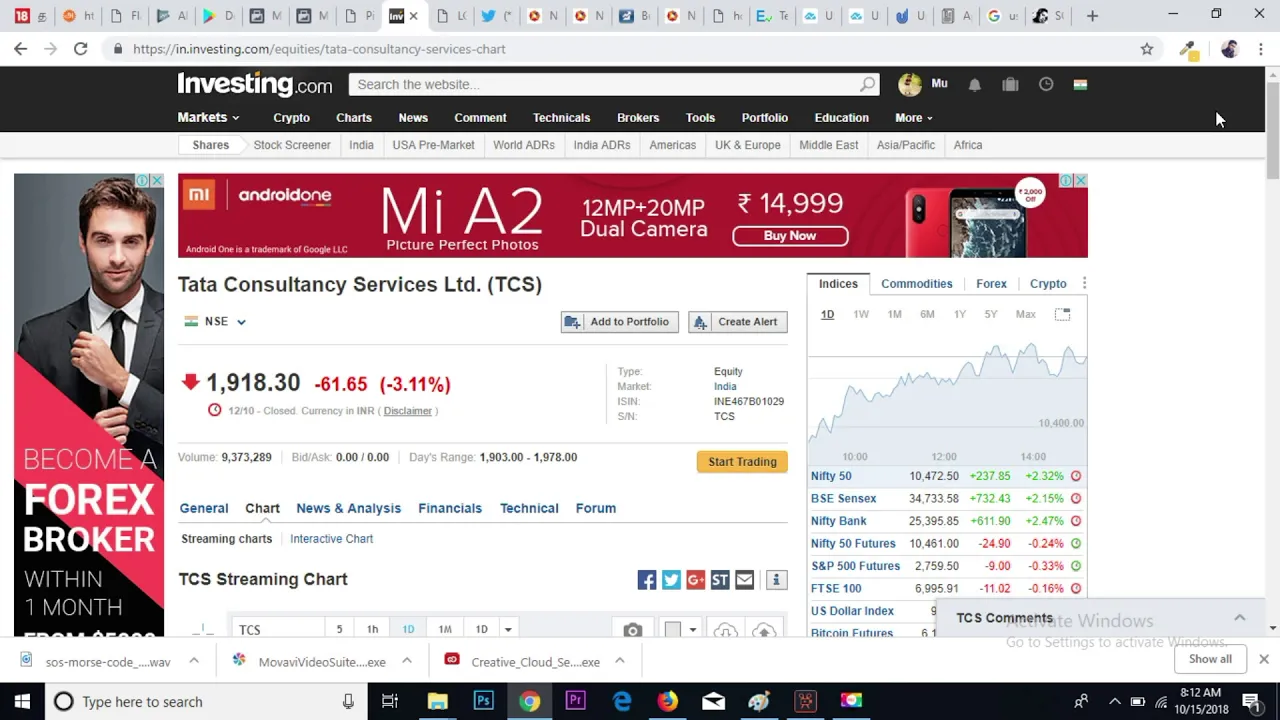Select 1M range on indices chart
The height and width of the screenshot is (720, 1280).
tap(894, 314)
